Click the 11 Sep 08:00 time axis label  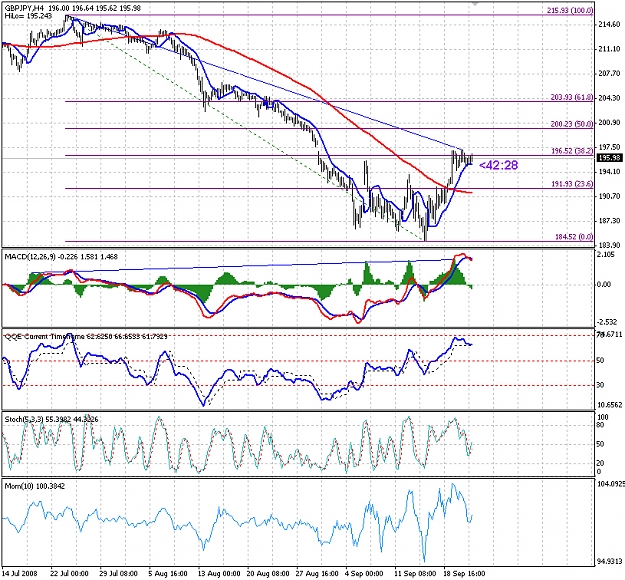point(415,574)
